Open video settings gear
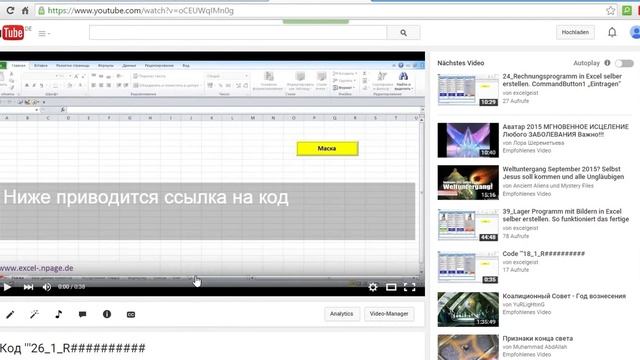The width and height of the screenshot is (640, 360). pyautogui.click(x=373, y=287)
